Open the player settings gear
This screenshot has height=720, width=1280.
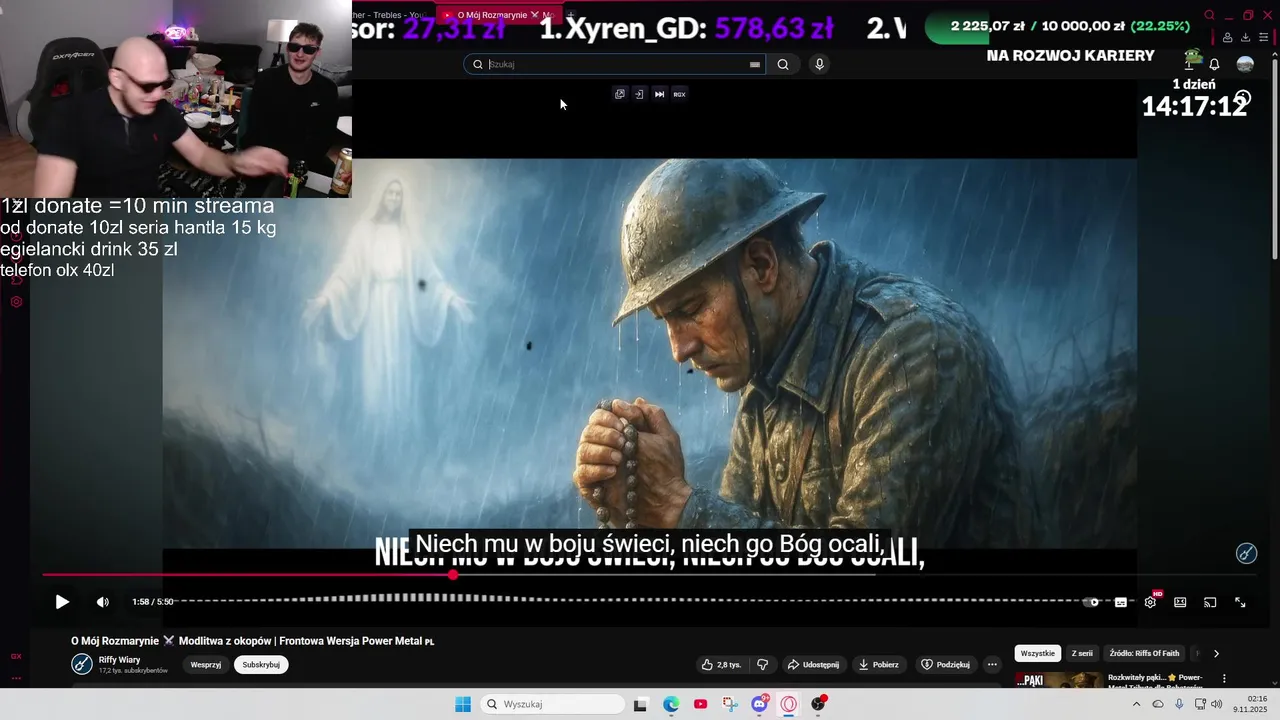click(x=1150, y=602)
